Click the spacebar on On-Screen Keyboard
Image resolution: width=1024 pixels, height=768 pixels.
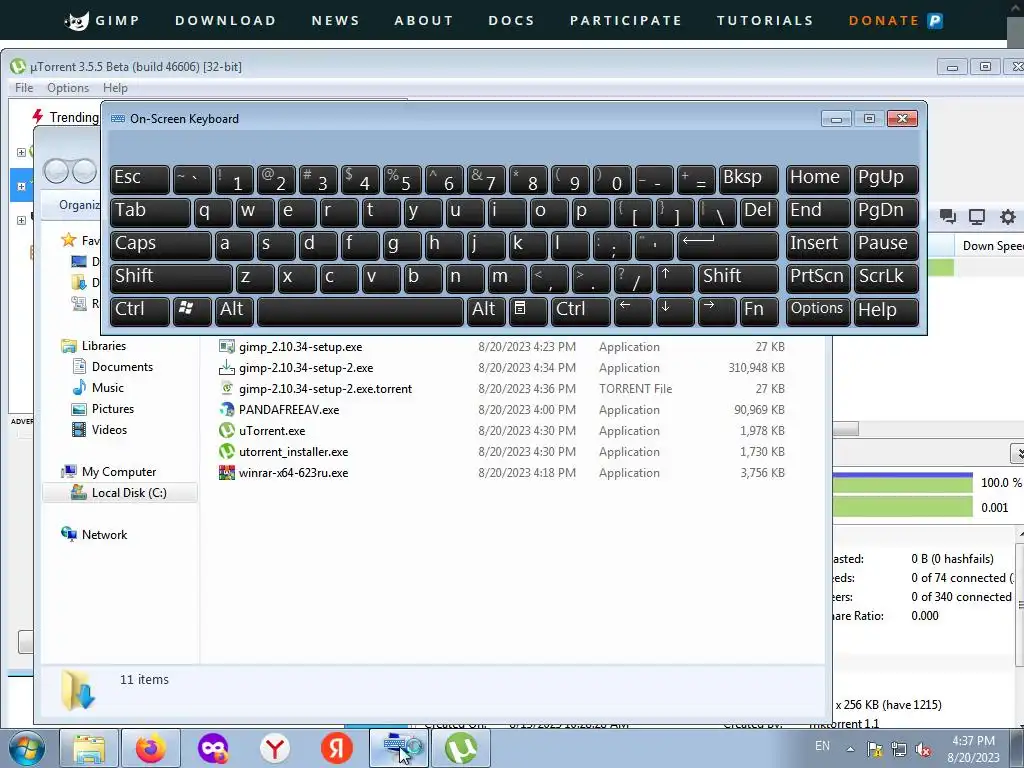(360, 311)
